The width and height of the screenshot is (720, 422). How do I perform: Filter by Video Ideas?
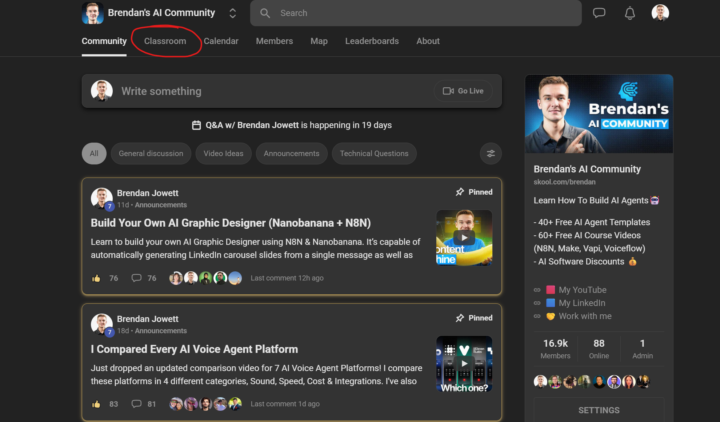[223, 153]
